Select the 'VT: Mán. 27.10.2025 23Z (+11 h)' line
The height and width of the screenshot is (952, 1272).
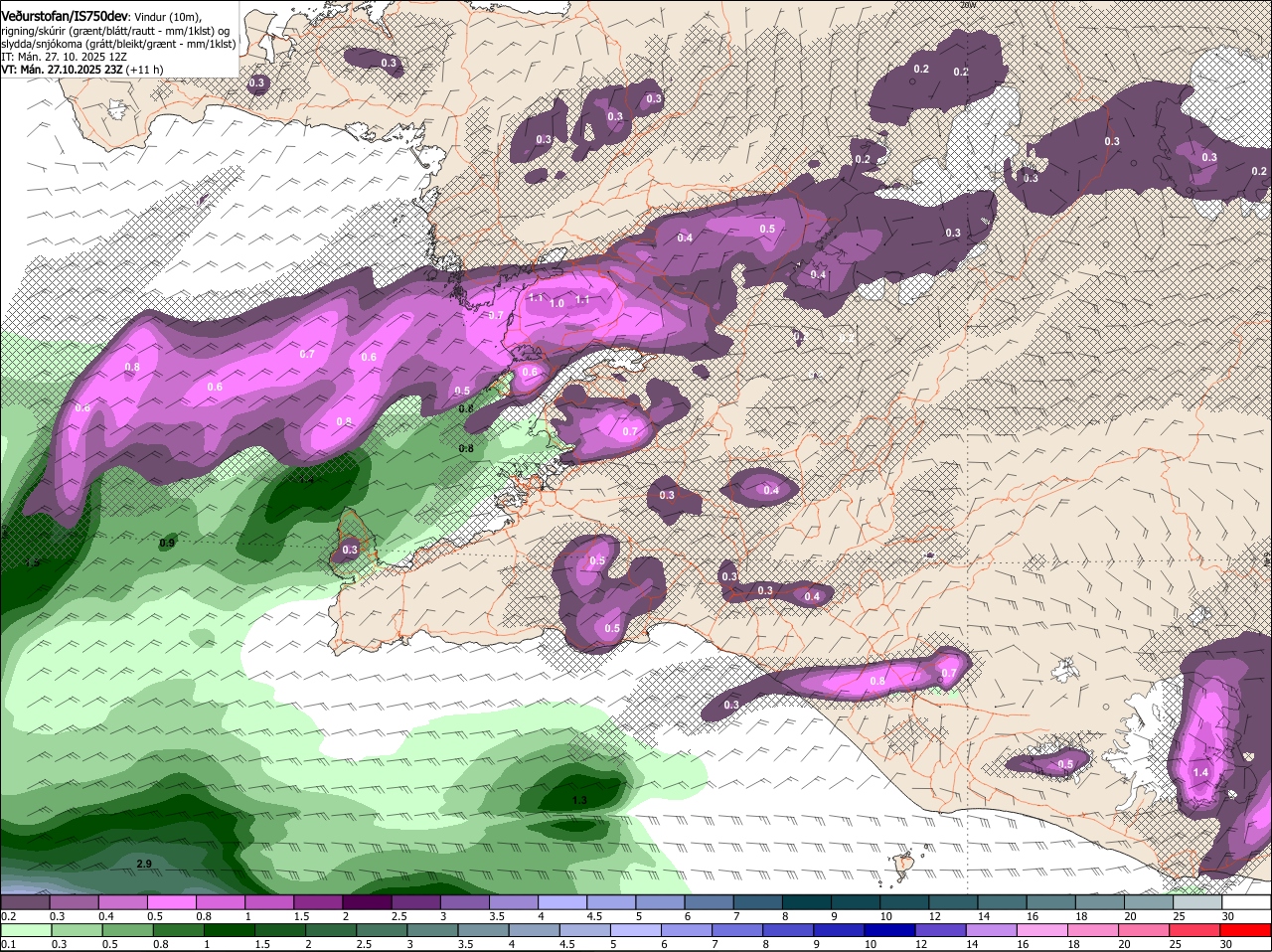coord(82,70)
